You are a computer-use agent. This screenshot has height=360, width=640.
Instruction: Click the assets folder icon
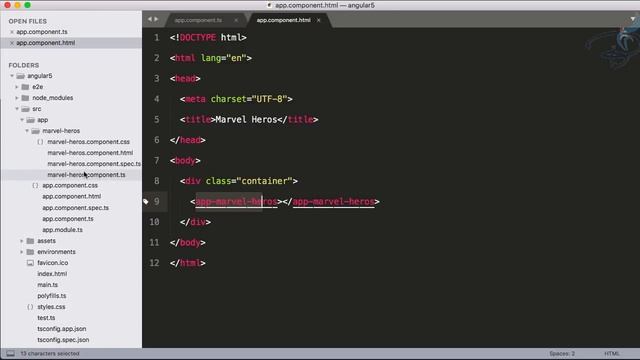(30, 241)
